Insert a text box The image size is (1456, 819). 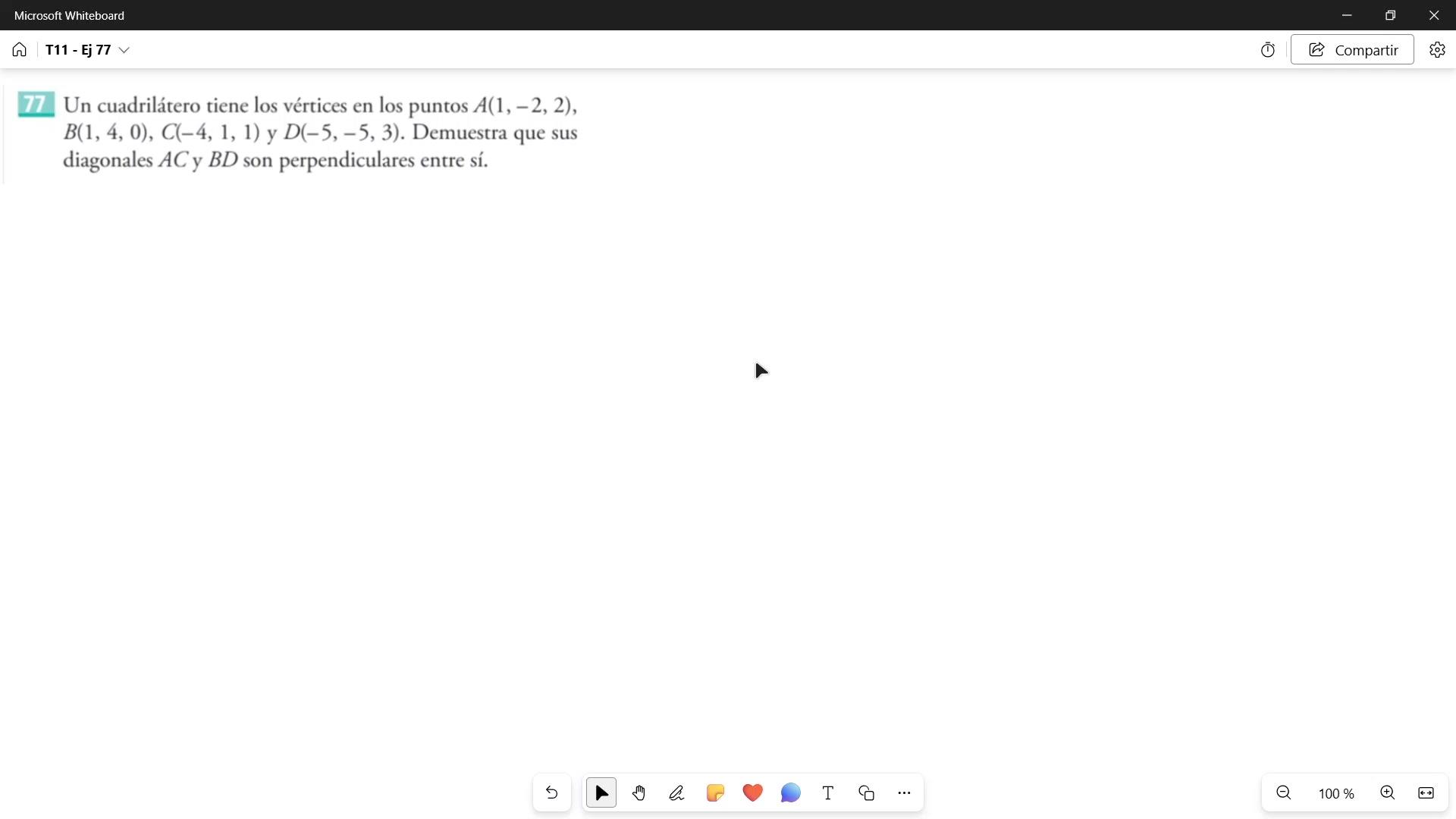pyautogui.click(x=828, y=793)
